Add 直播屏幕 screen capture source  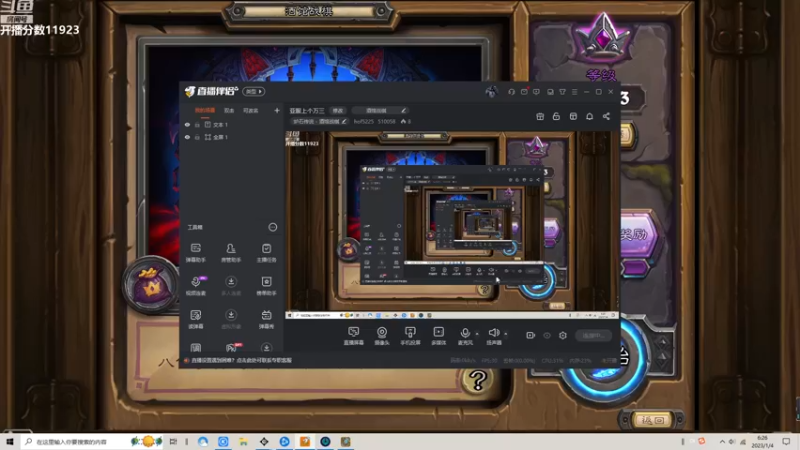353,336
